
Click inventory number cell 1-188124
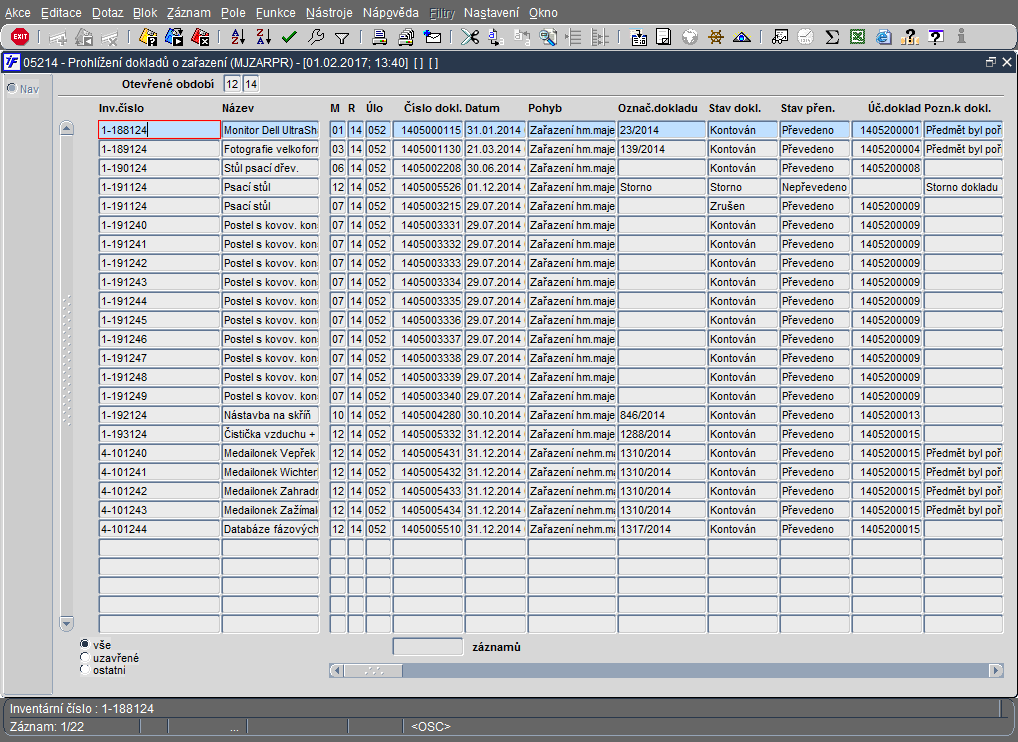pyautogui.click(x=159, y=130)
